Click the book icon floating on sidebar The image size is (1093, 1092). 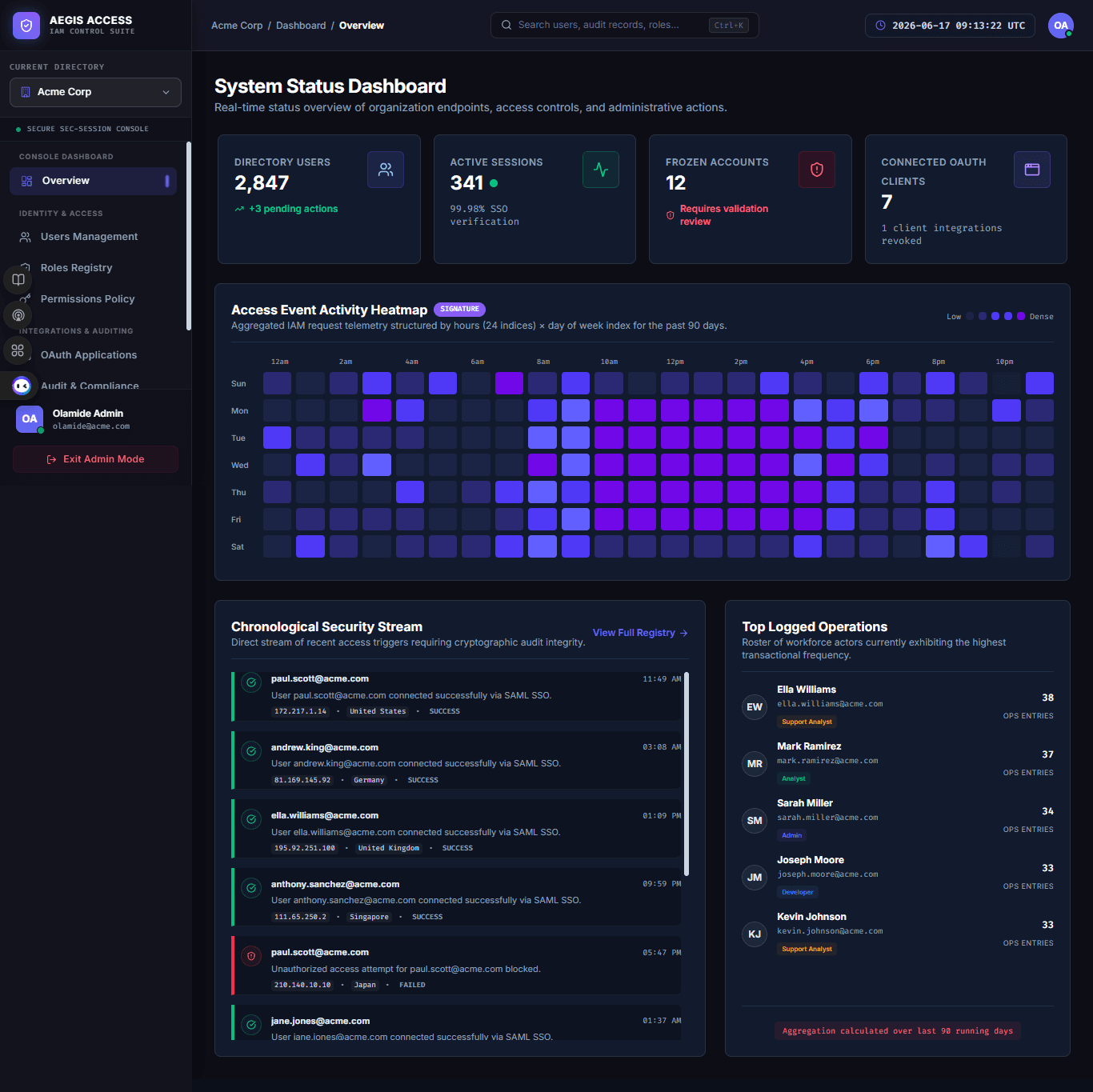tap(18, 280)
